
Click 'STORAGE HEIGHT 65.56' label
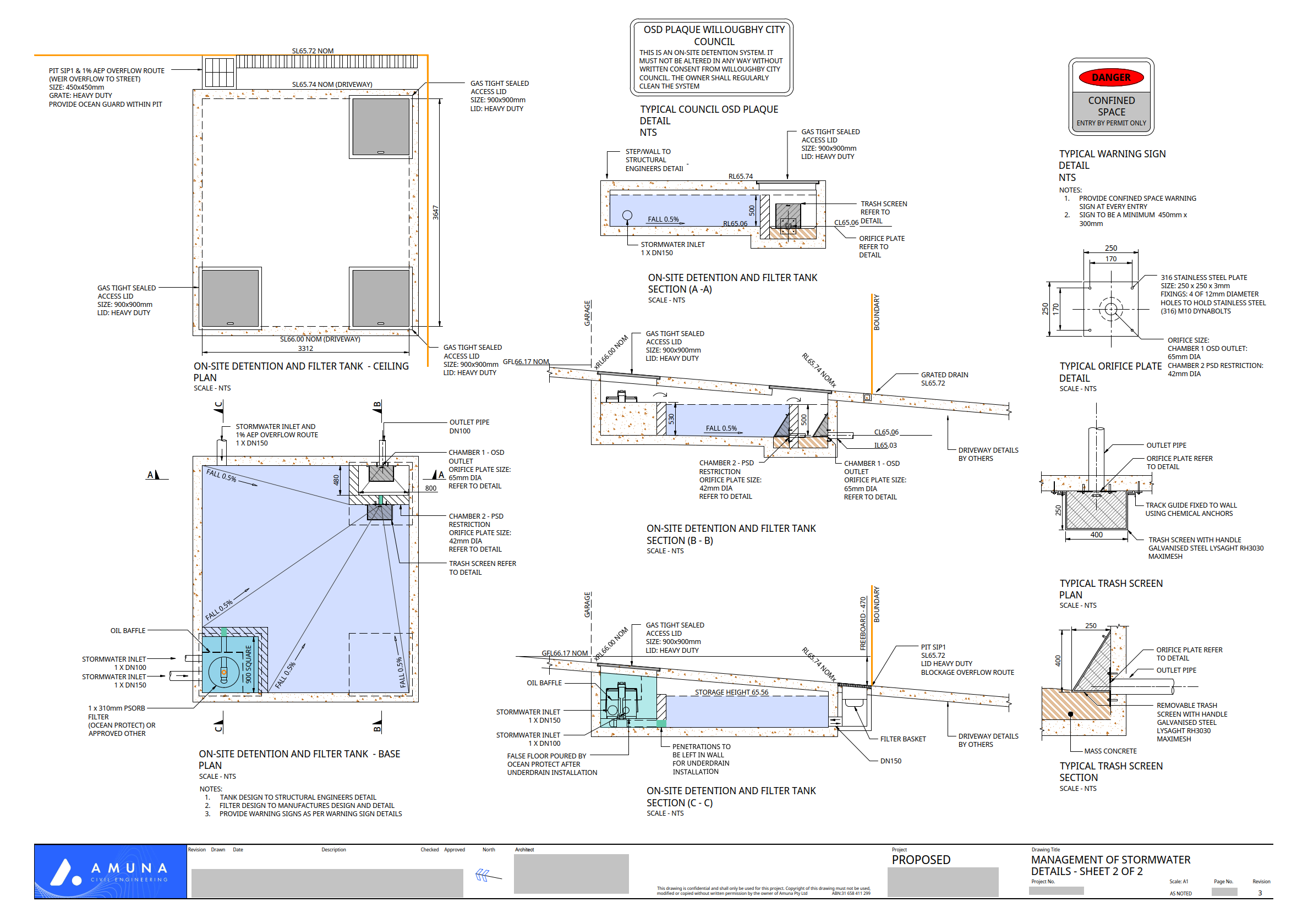point(731,692)
